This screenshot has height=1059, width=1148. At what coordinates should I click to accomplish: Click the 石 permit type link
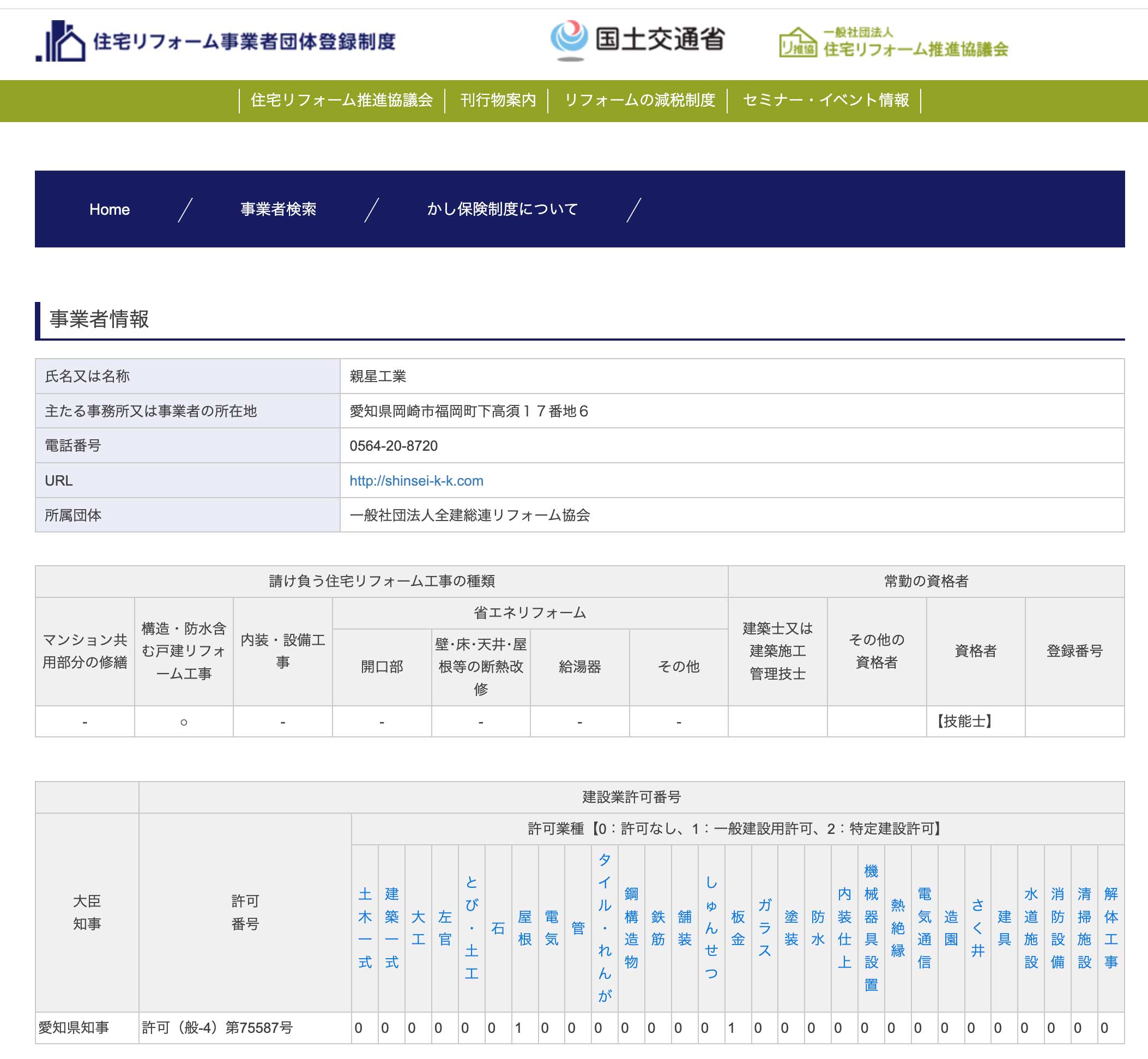[498, 928]
